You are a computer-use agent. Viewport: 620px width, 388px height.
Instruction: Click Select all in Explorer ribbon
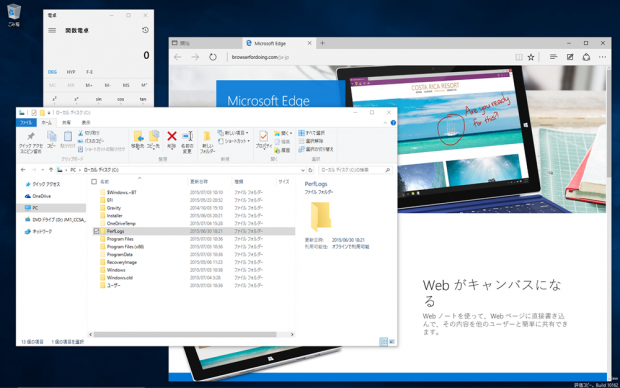coord(312,133)
